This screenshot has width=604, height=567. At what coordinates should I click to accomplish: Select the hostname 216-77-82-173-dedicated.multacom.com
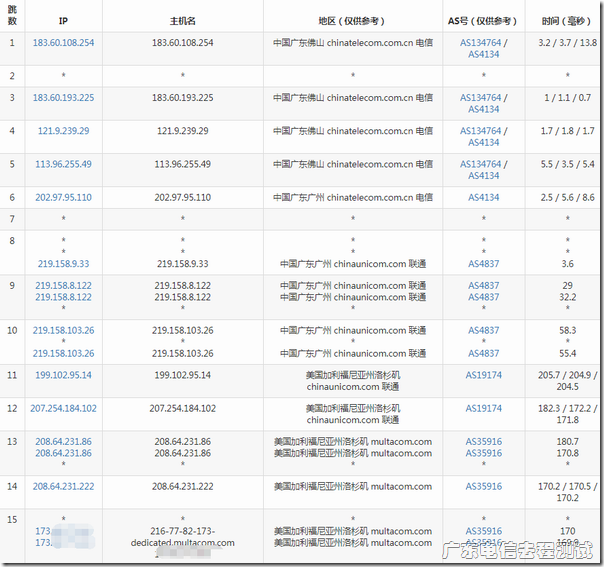pyautogui.click(x=183, y=537)
